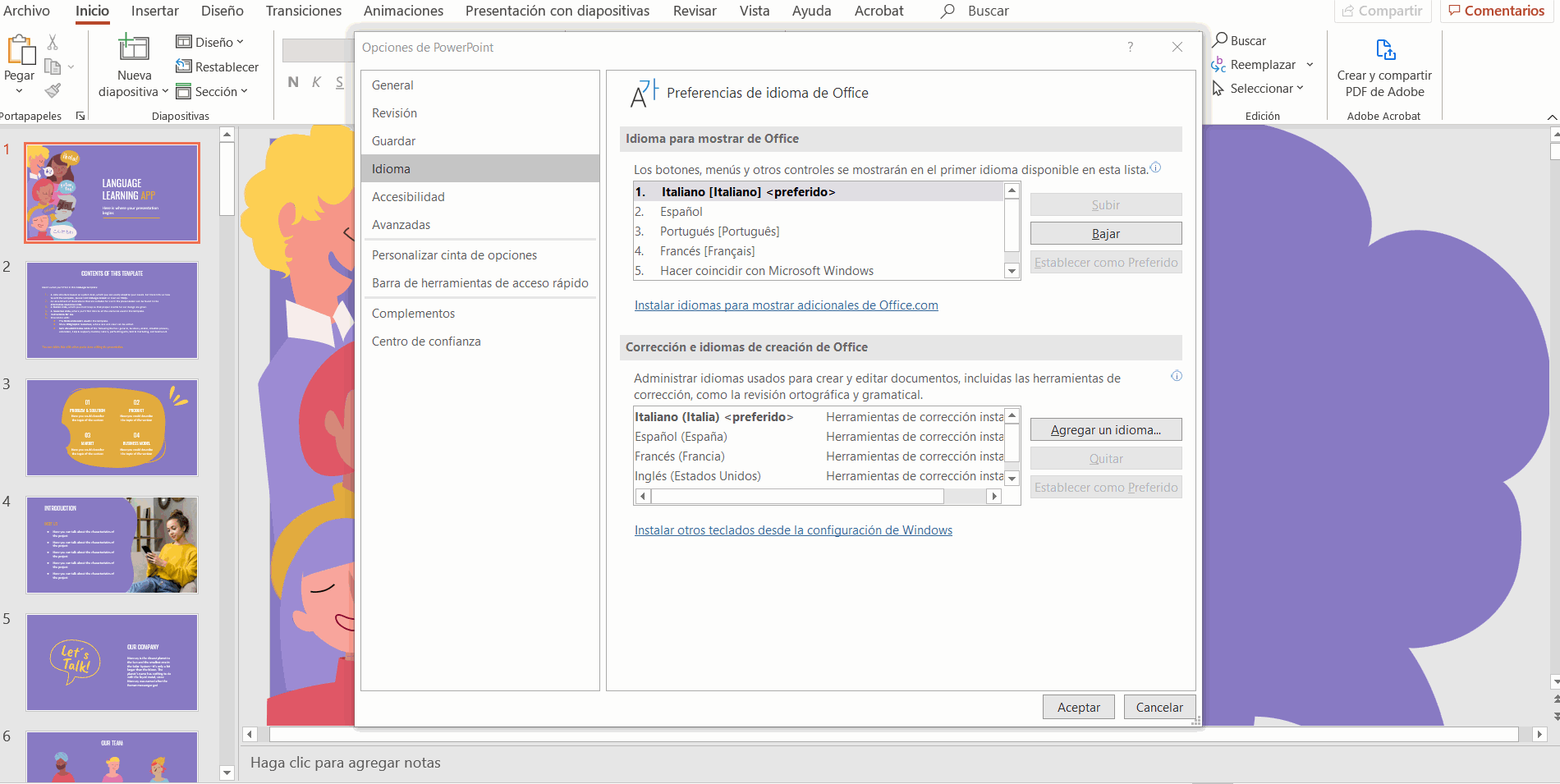This screenshot has width=1560, height=784.
Task: Close the Opciones de PowerPoint dialog
Action: pos(1177,47)
